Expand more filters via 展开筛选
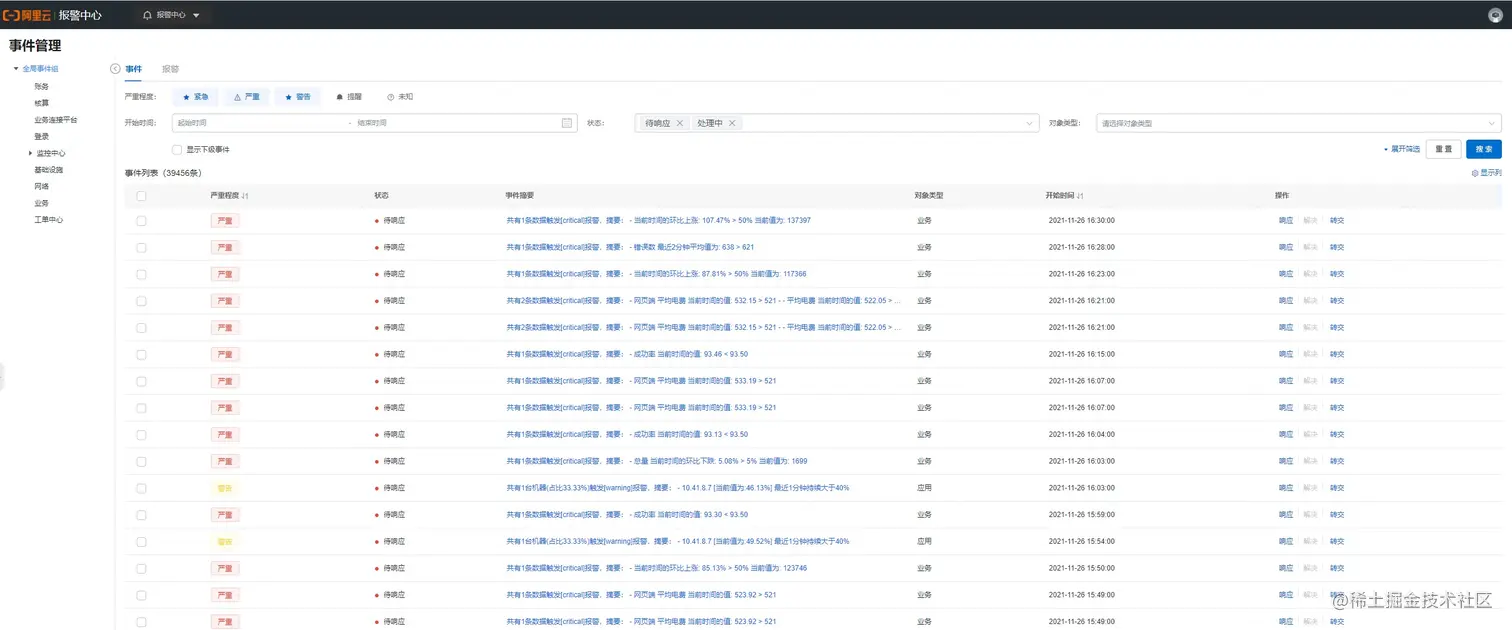The height and width of the screenshot is (630, 1512). 1402,149
